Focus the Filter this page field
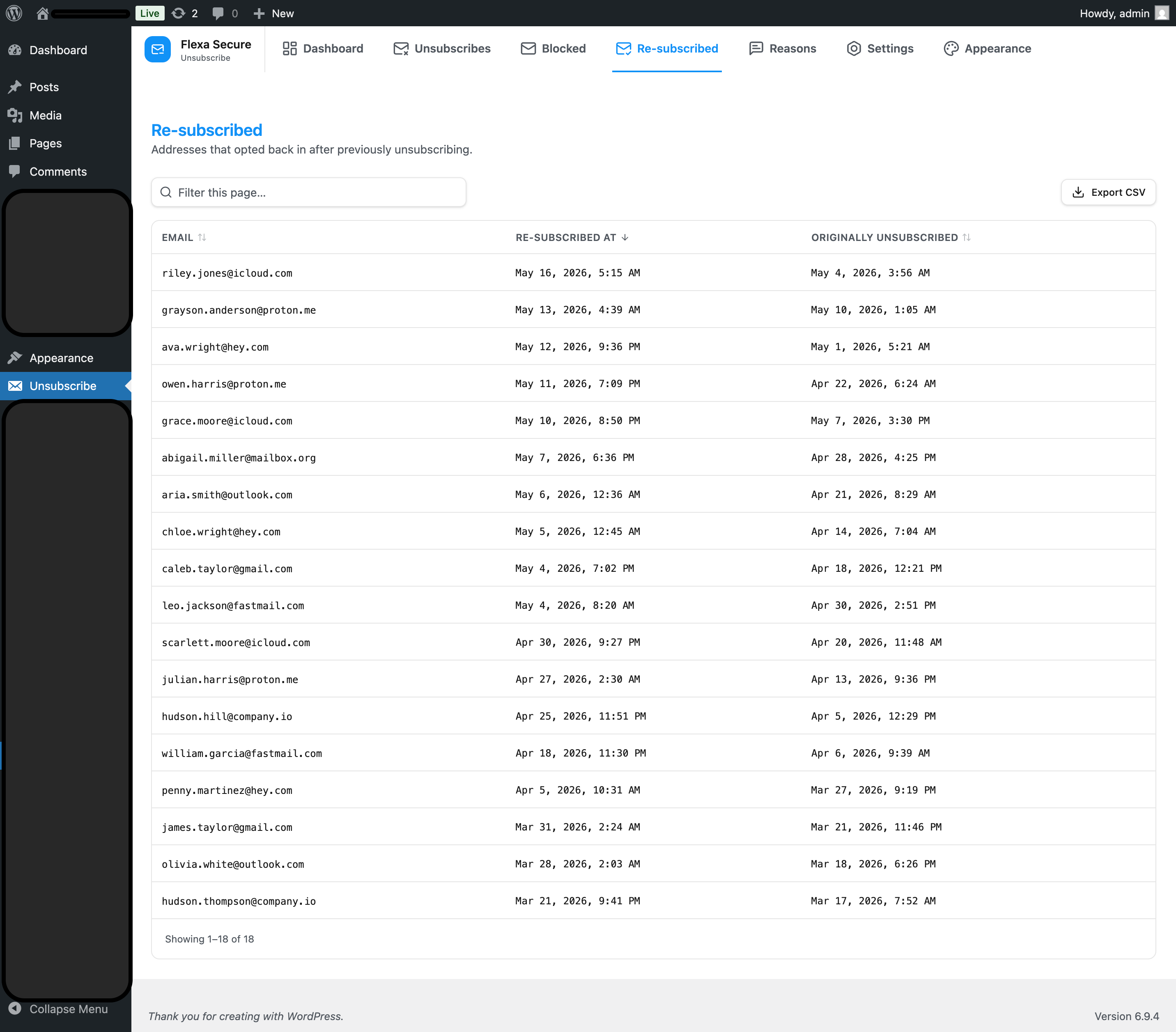 pos(308,192)
